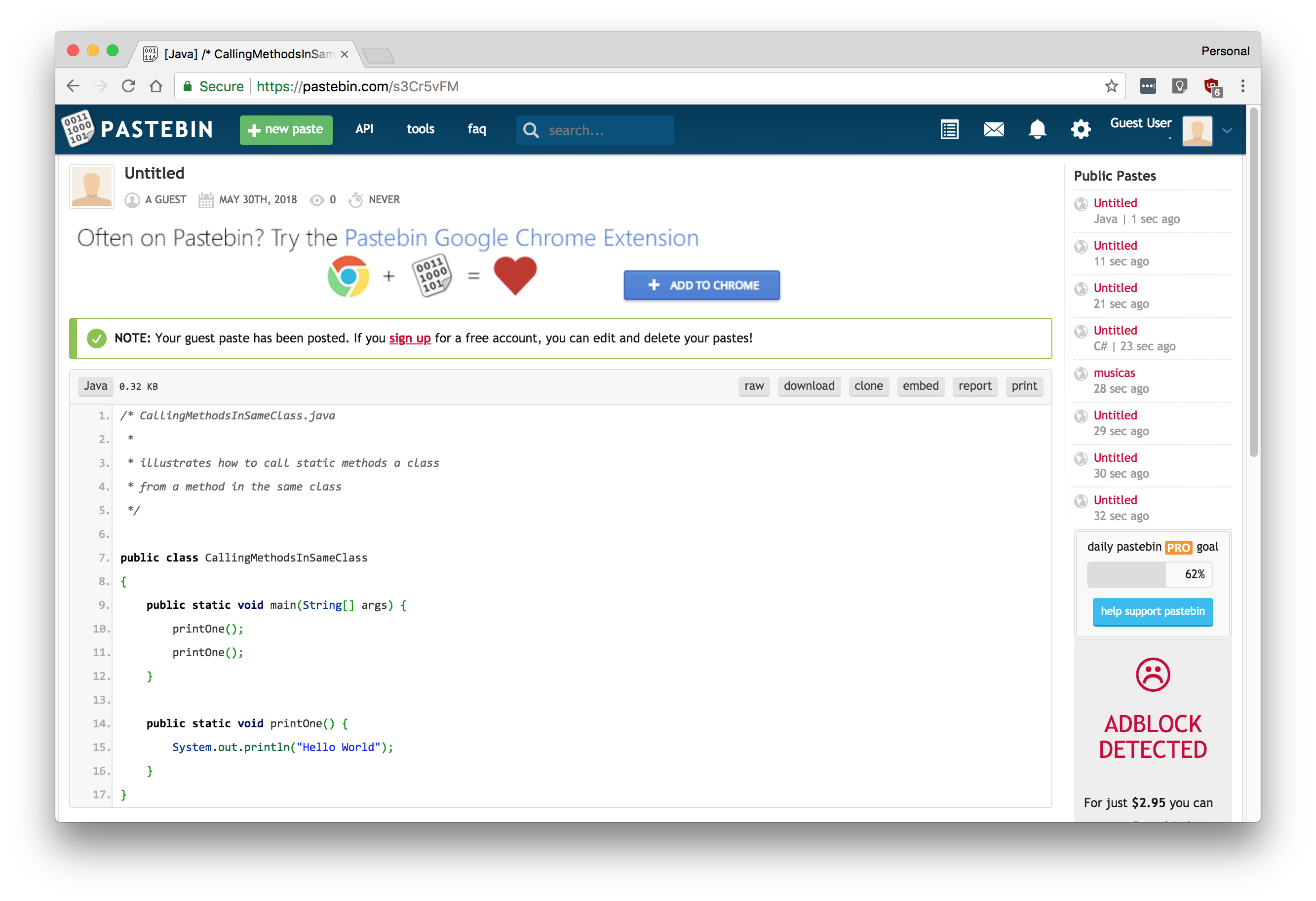
Task: Click the PRO badge label
Action: pyautogui.click(x=1178, y=547)
